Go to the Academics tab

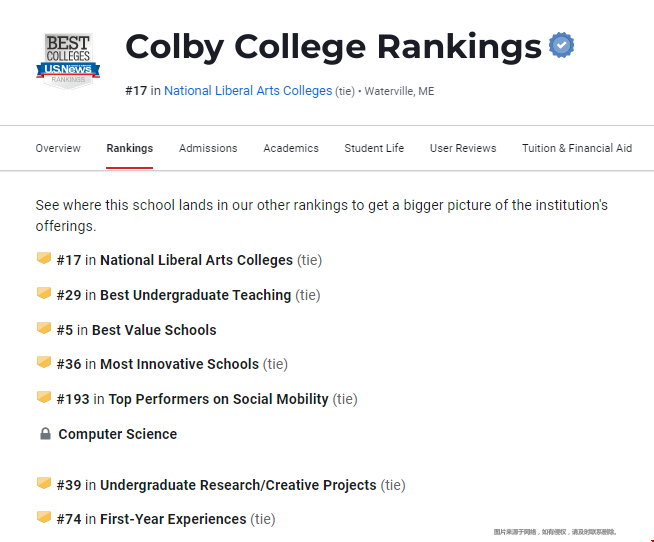point(291,148)
